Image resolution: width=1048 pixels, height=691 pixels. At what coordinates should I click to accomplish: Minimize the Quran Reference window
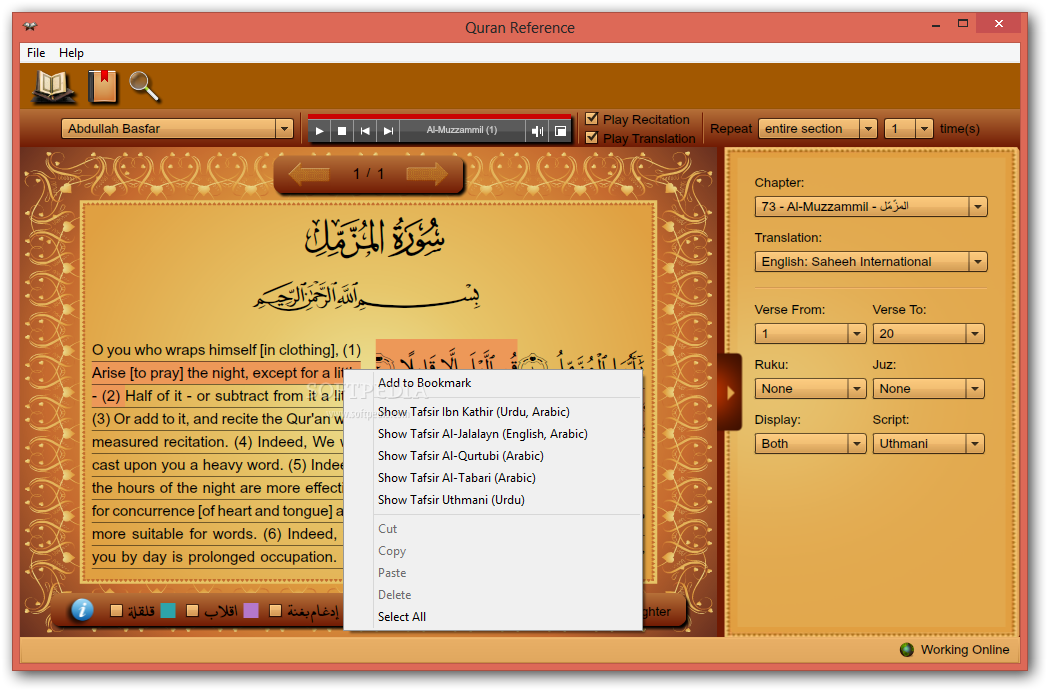point(936,25)
